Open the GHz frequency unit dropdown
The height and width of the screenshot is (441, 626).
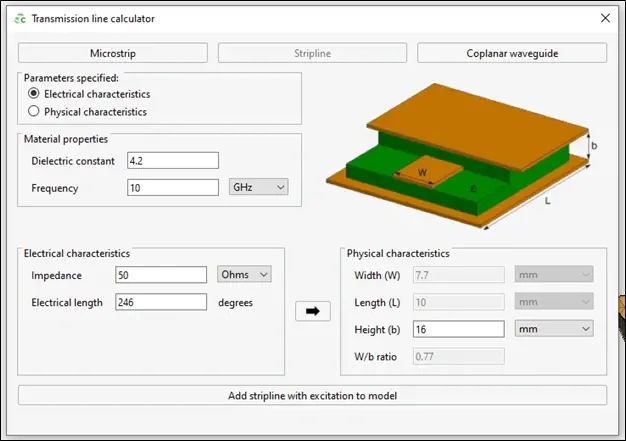257,187
